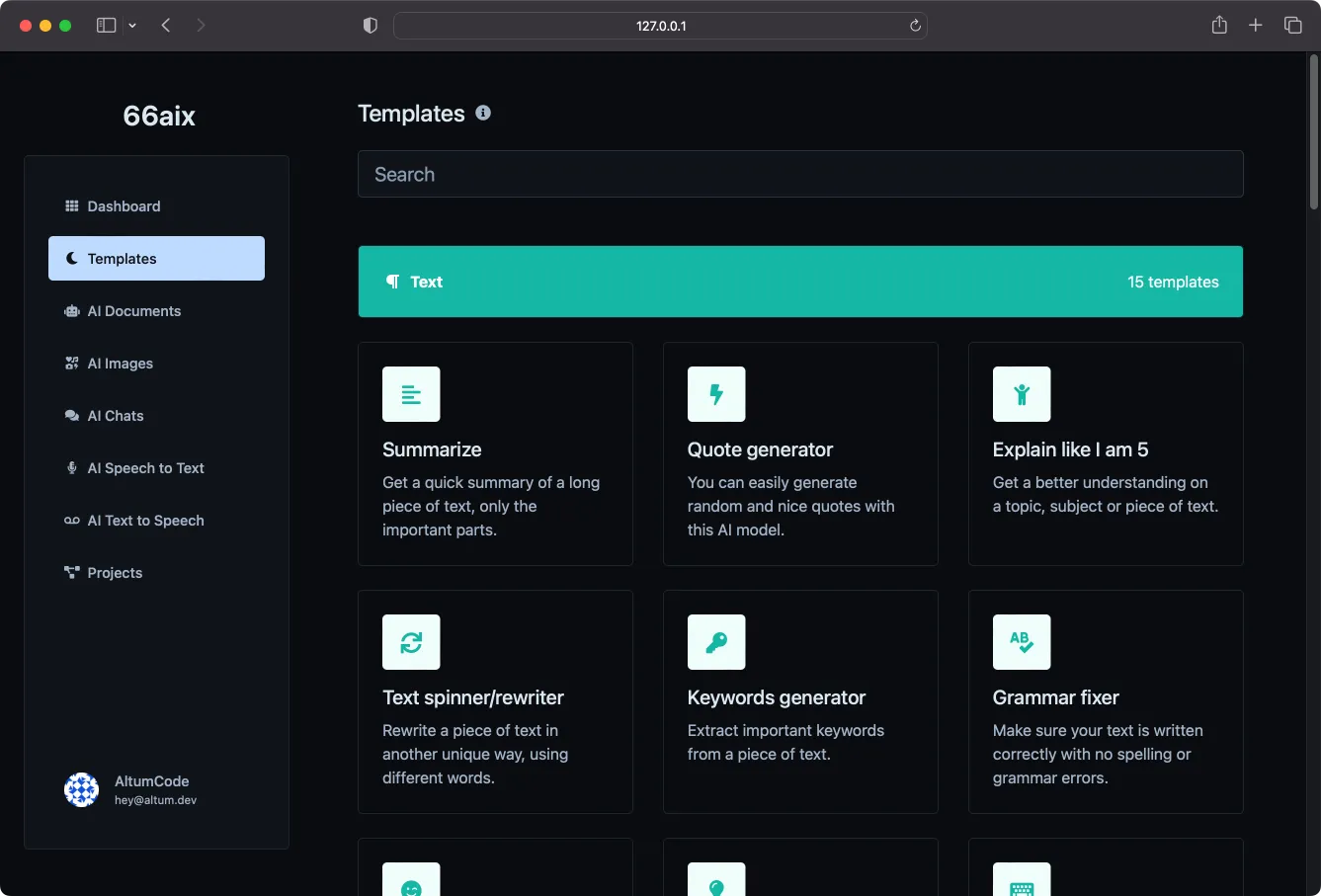Open the AltumCode account menu
Screen dimensions: 1321x896
[151, 789]
